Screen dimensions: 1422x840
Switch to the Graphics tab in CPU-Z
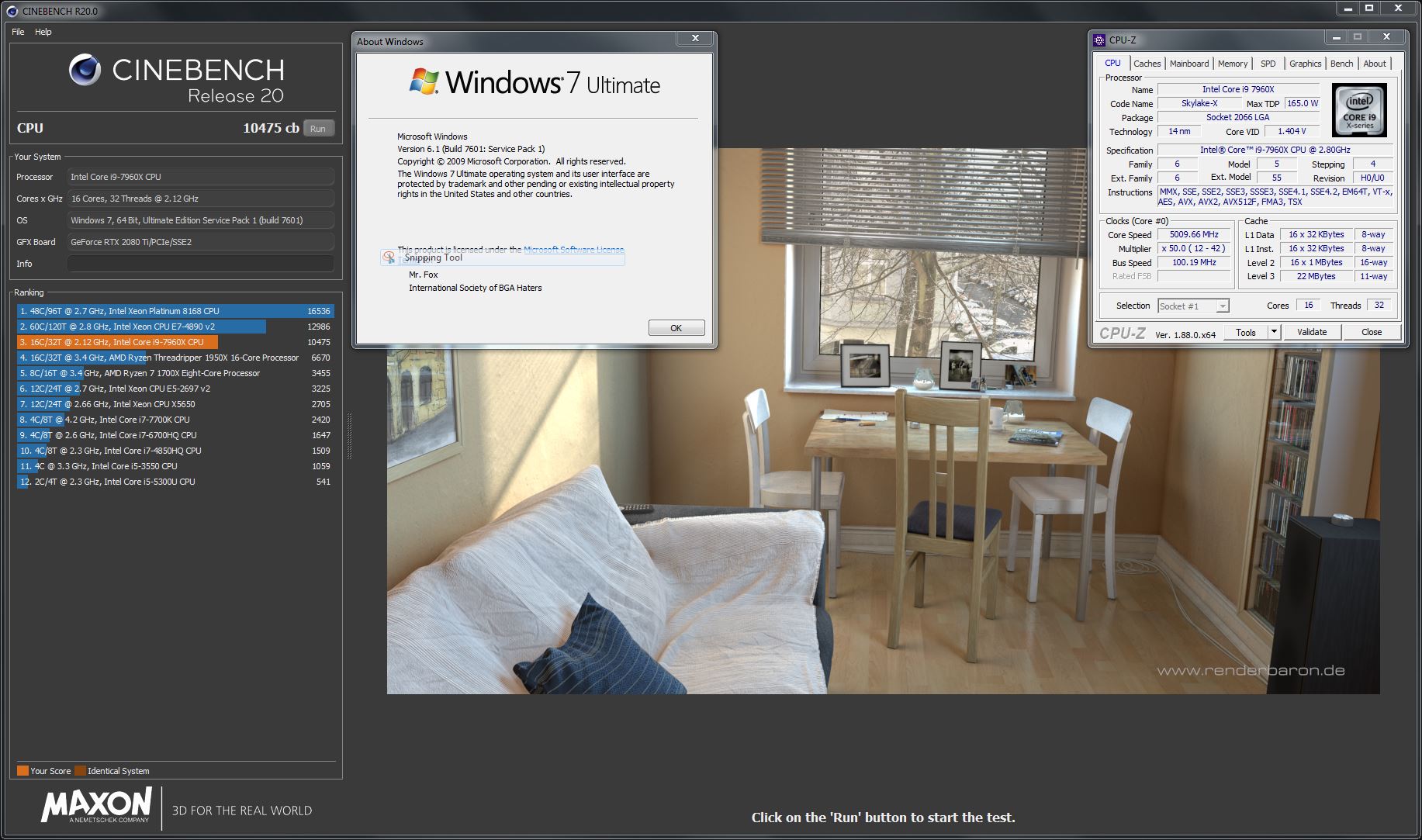coord(1305,64)
